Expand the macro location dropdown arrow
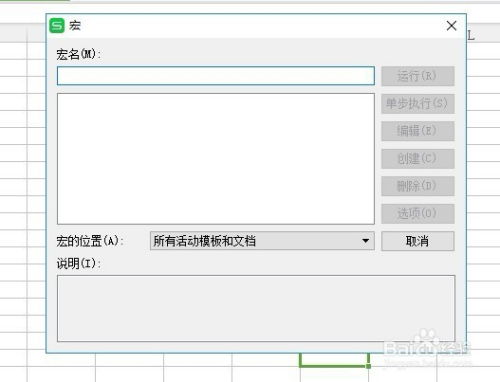The image size is (500, 382). click(x=365, y=241)
